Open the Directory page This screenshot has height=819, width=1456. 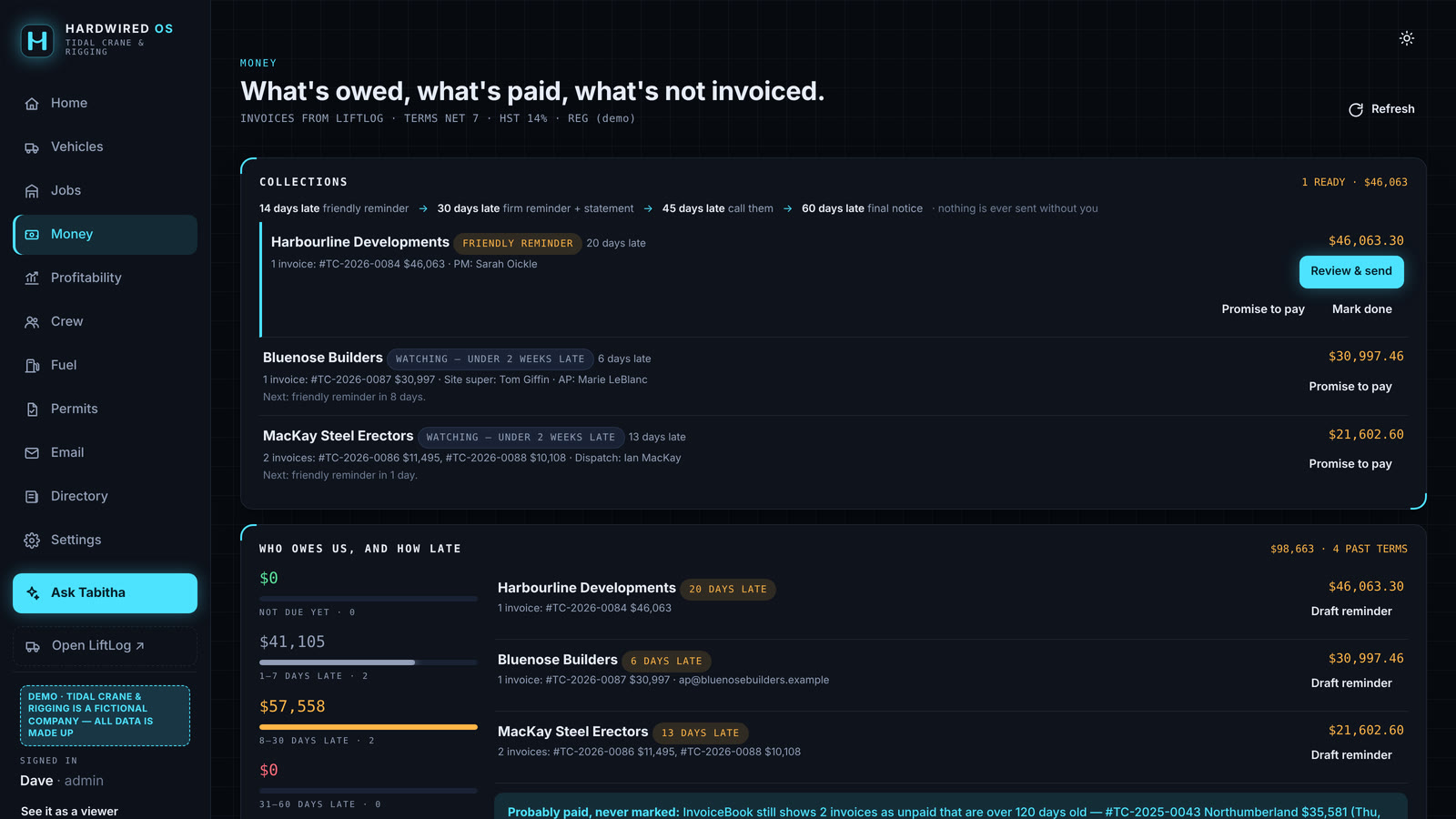(x=106, y=497)
